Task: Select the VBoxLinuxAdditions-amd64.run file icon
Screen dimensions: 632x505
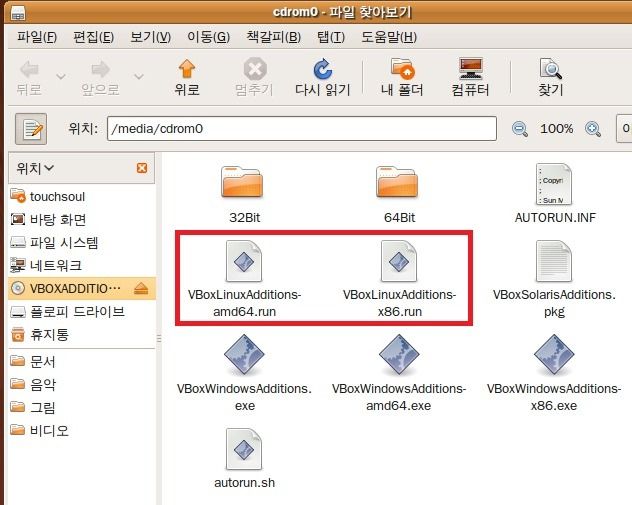Action: coord(244,261)
